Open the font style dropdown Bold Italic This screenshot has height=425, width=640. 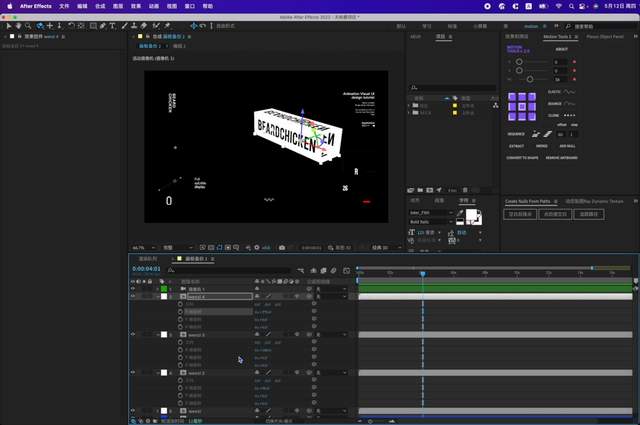[431, 222]
